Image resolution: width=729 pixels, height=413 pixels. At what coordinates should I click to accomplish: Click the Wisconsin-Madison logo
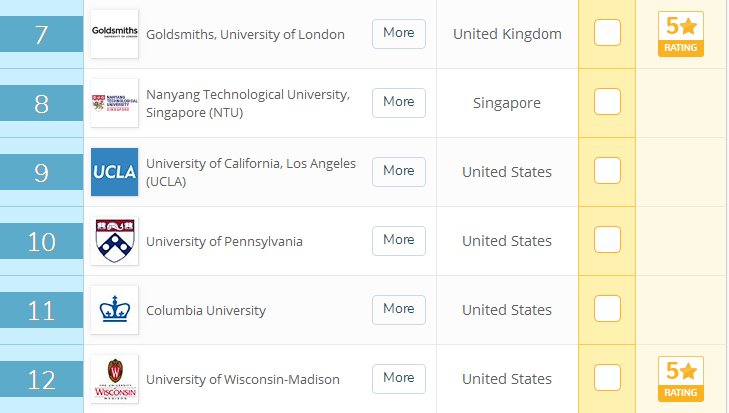pos(114,379)
